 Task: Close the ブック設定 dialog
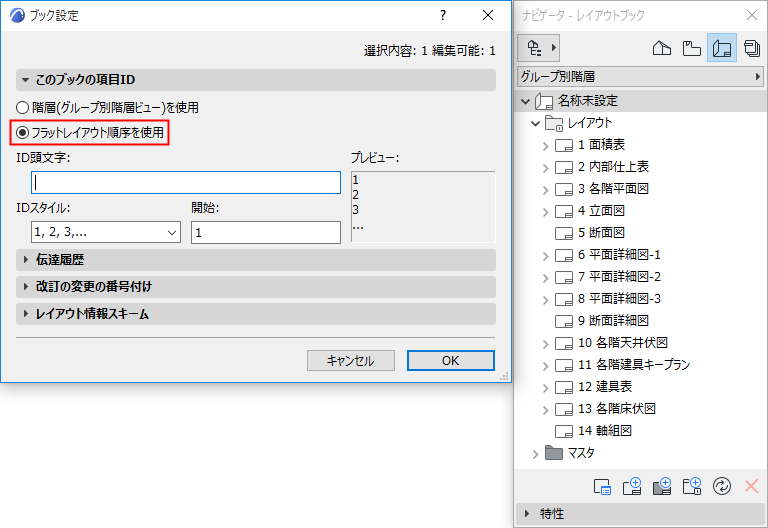tap(488, 15)
